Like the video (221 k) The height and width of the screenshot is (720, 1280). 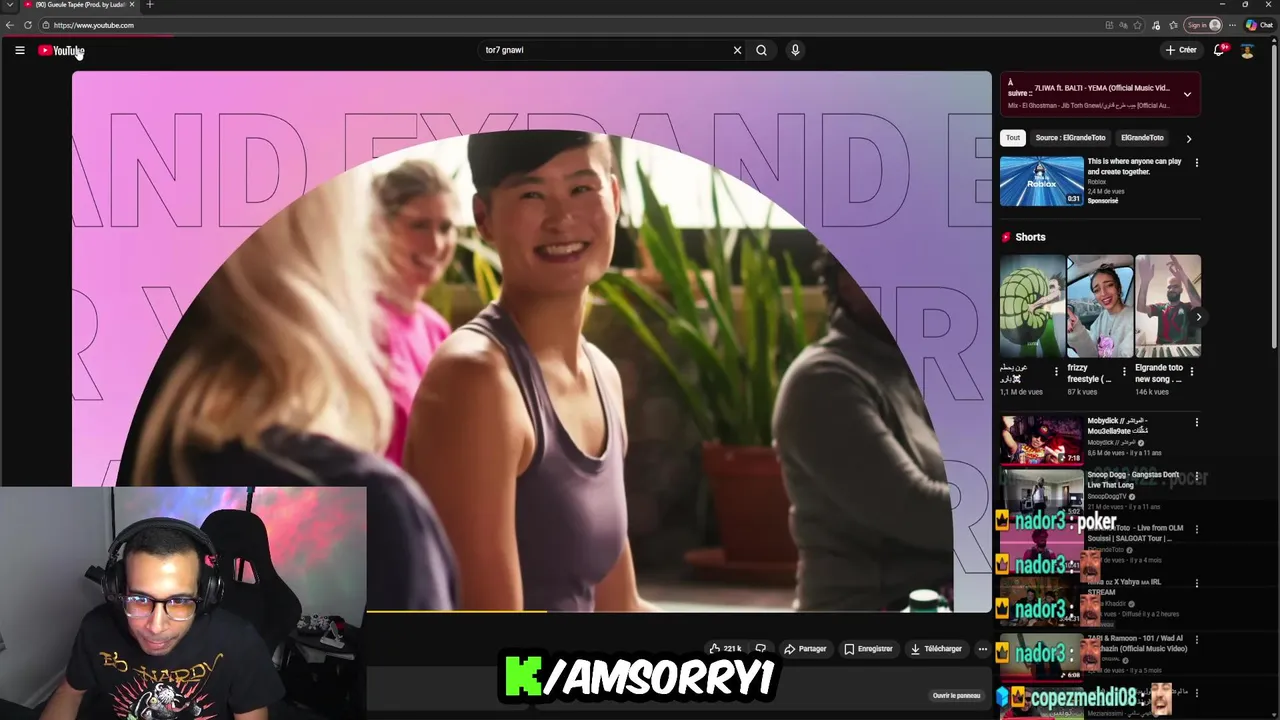[726, 649]
